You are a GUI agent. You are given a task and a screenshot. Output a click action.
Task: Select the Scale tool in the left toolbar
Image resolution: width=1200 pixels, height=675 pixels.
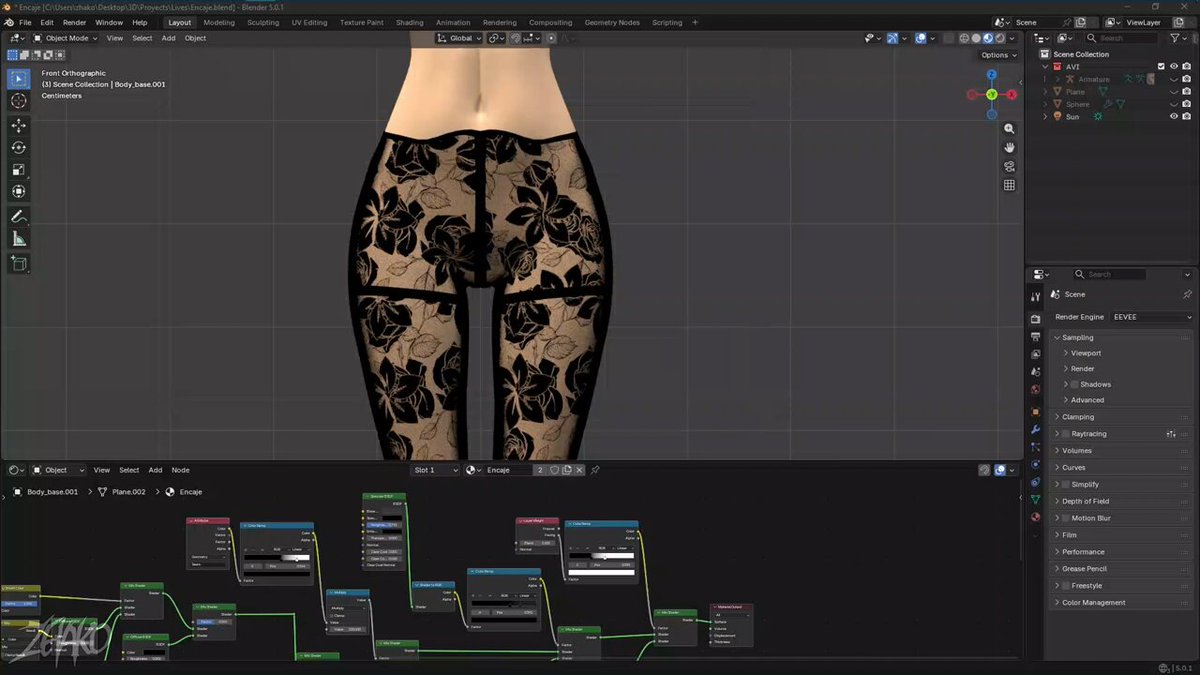[18, 169]
